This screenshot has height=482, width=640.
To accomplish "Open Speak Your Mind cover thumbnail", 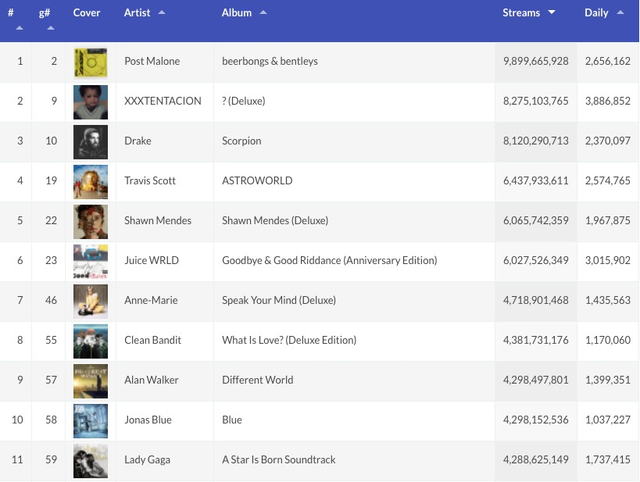I will pyautogui.click(x=91, y=302).
